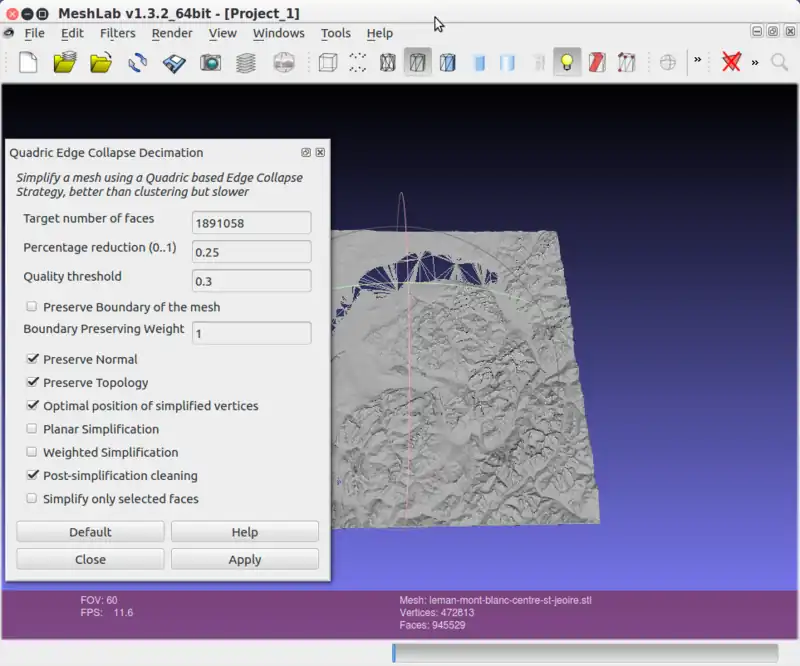800x666 pixels.
Task: Enable Planar Simplification checkbox
Action: click(32, 429)
